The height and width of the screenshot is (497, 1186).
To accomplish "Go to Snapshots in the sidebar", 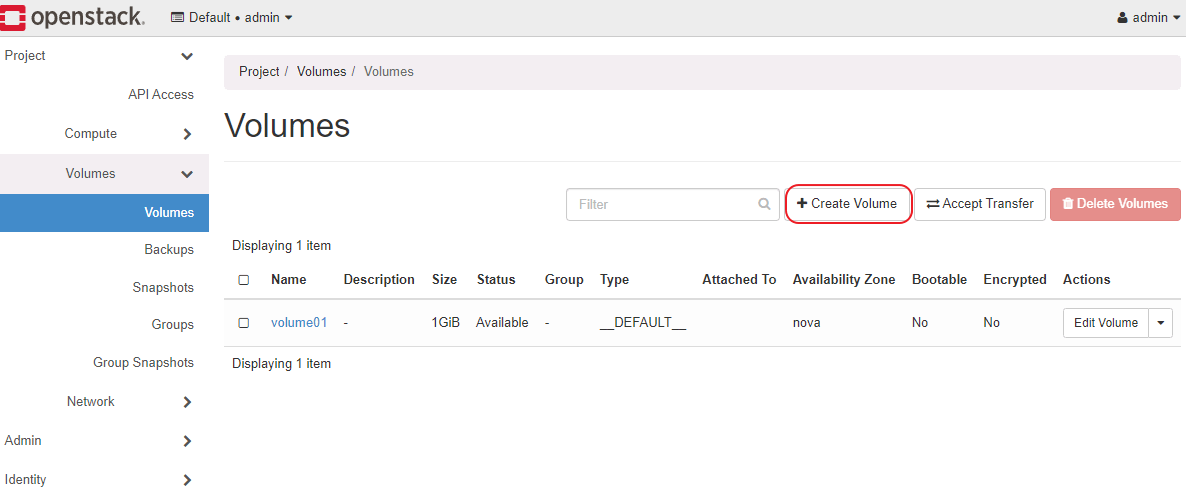I will (163, 288).
